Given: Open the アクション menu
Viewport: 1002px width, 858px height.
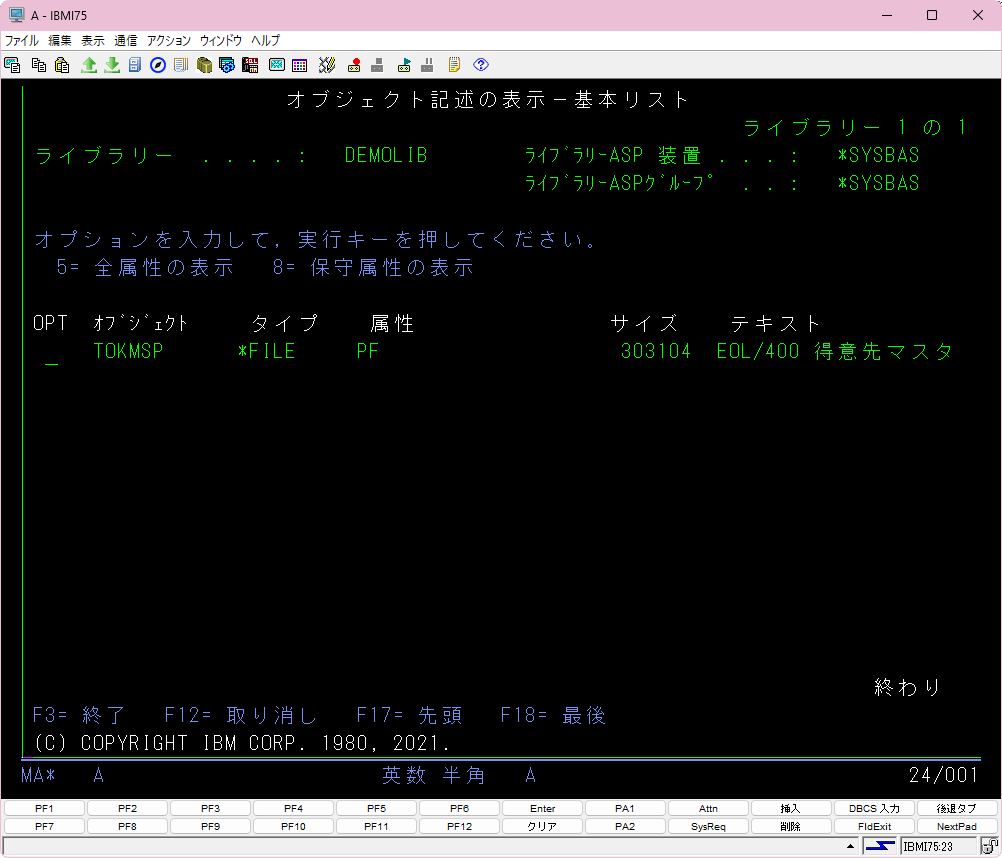Looking at the screenshot, I should (x=169, y=40).
